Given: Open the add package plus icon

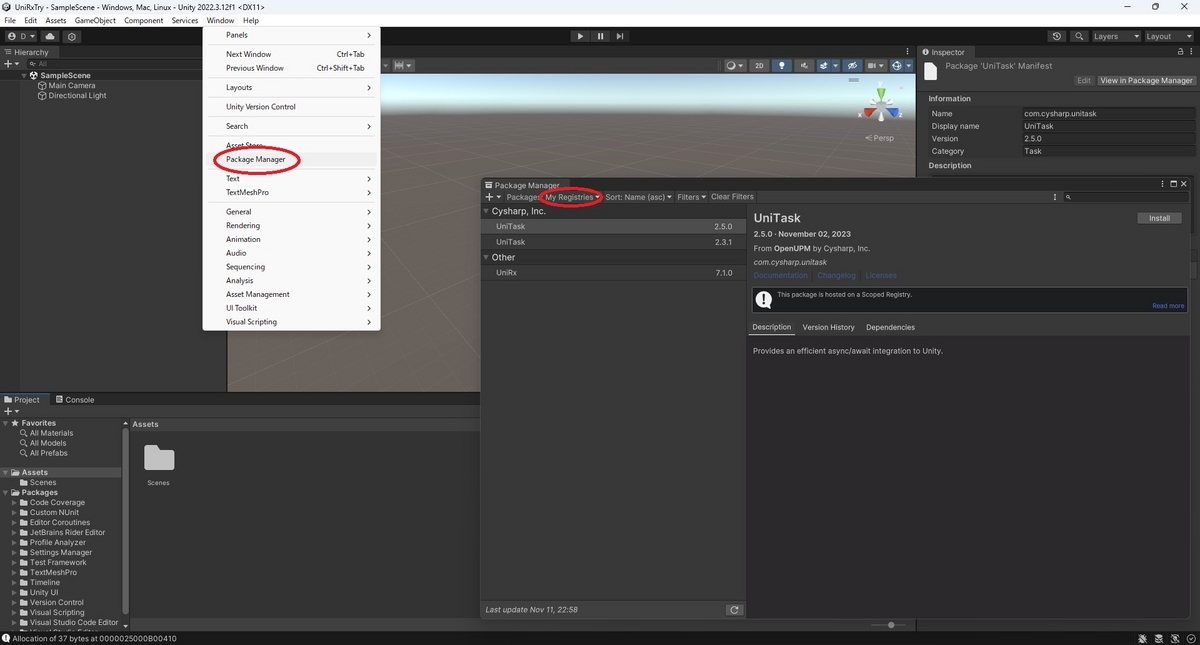Looking at the screenshot, I should 489,197.
